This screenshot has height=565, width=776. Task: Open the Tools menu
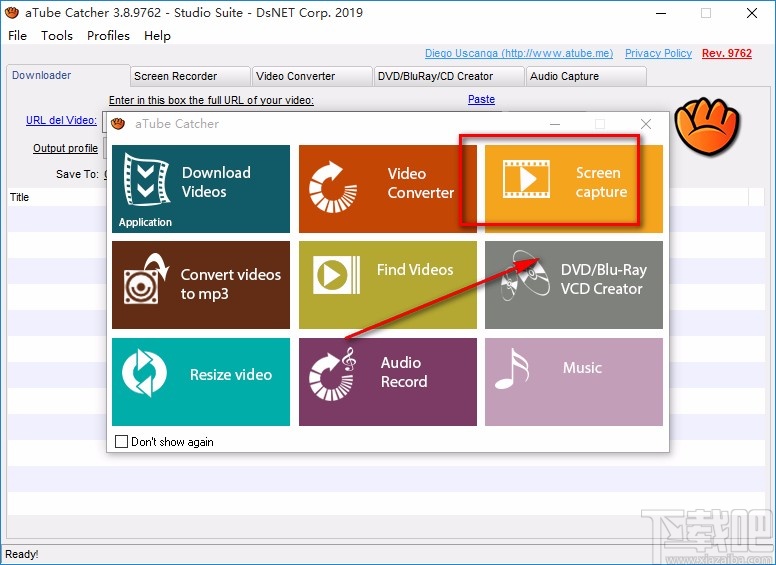pos(57,36)
